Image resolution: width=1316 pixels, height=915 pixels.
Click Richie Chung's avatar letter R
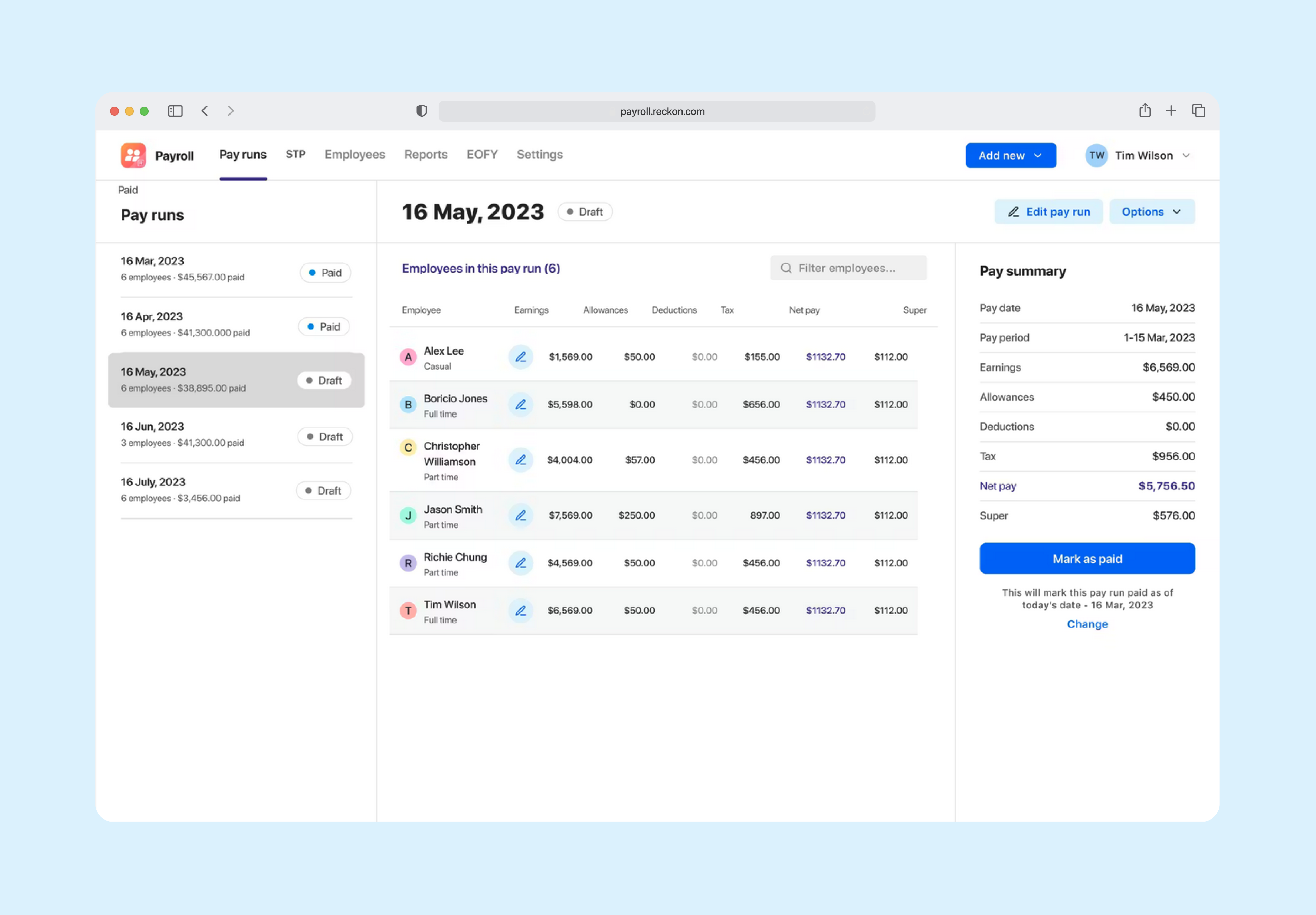(408, 563)
